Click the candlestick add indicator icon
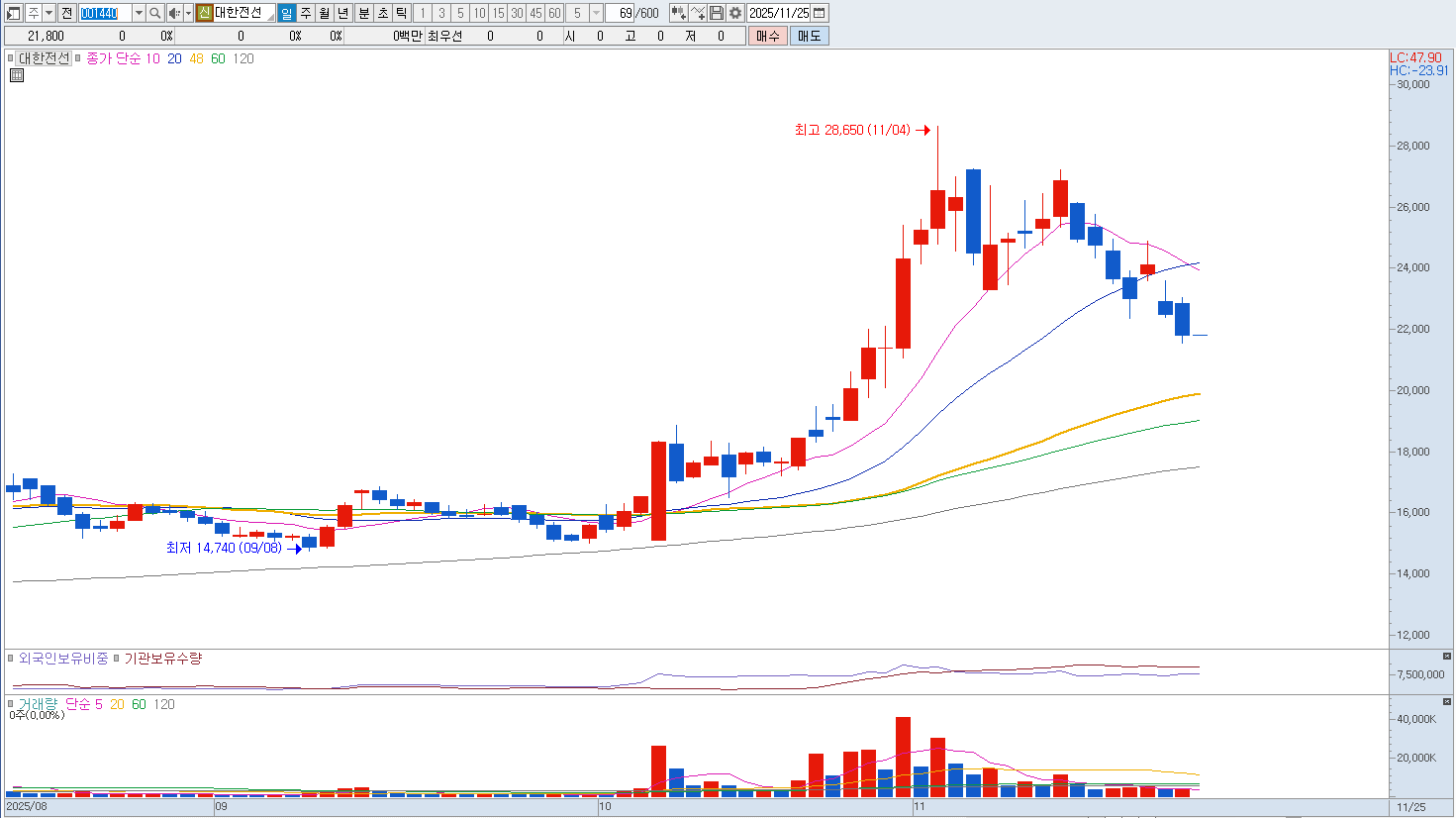The image size is (1456, 818). (678, 13)
